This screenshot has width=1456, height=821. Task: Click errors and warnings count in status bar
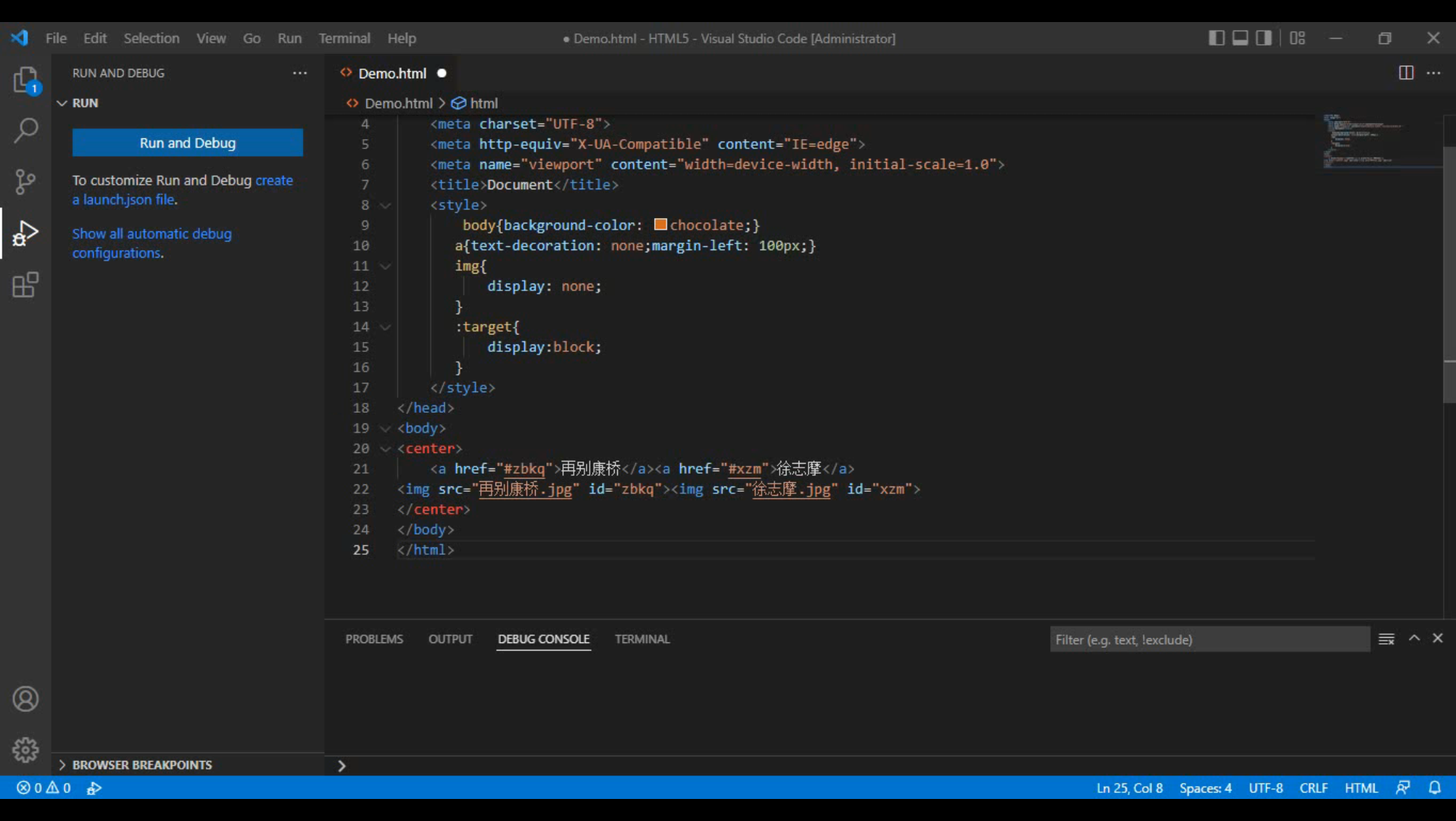point(43,788)
